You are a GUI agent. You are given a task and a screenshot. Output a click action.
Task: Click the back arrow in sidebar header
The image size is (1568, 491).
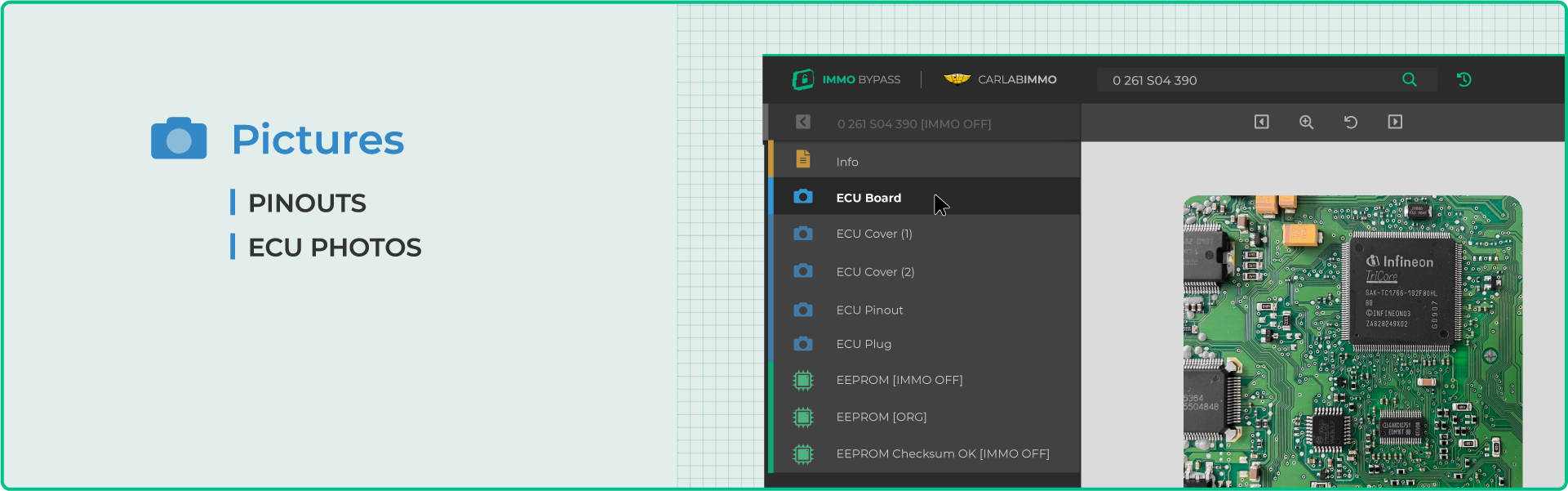point(803,122)
